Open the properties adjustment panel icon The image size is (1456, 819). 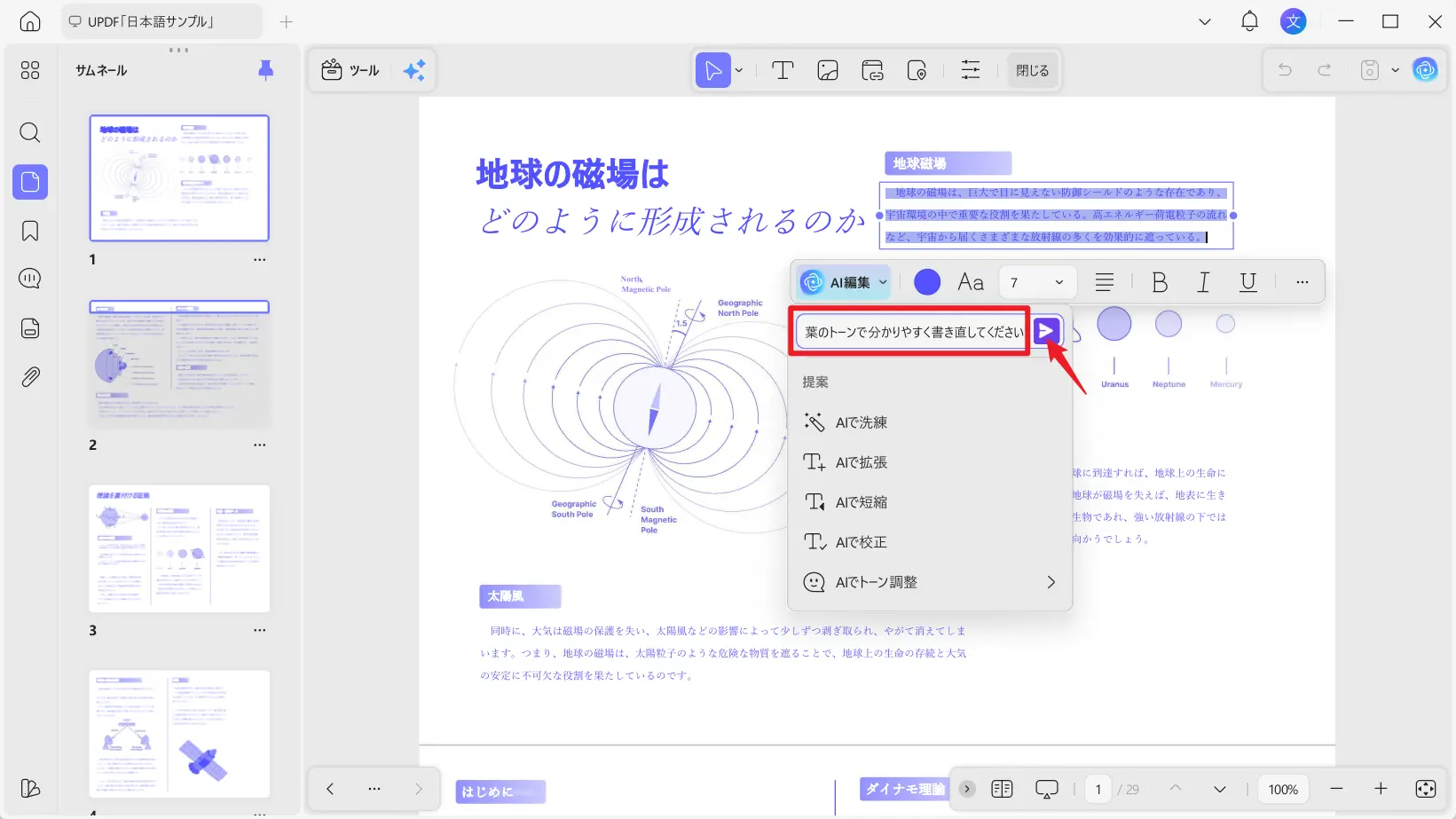tap(970, 70)
